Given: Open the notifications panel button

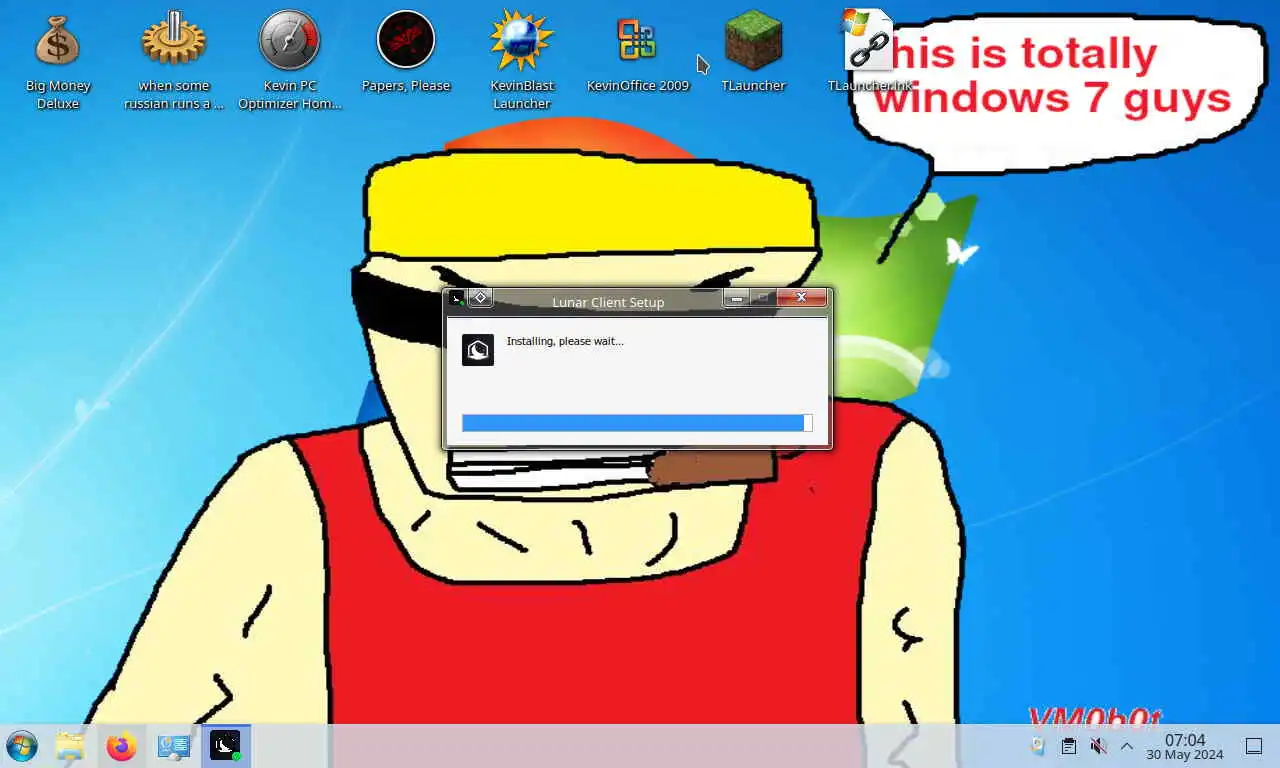Looking at the screenshot, I should (1253, 746).
